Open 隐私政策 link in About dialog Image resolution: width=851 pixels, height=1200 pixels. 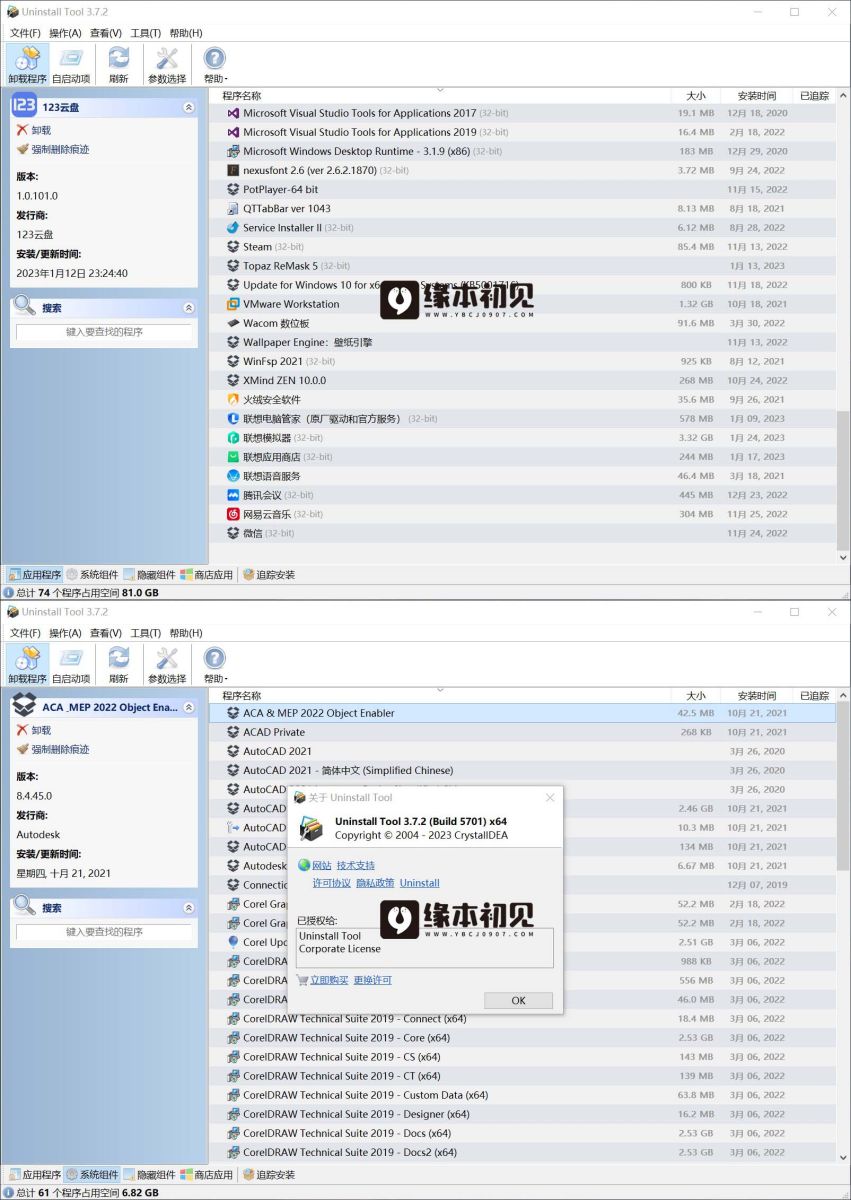375,883
